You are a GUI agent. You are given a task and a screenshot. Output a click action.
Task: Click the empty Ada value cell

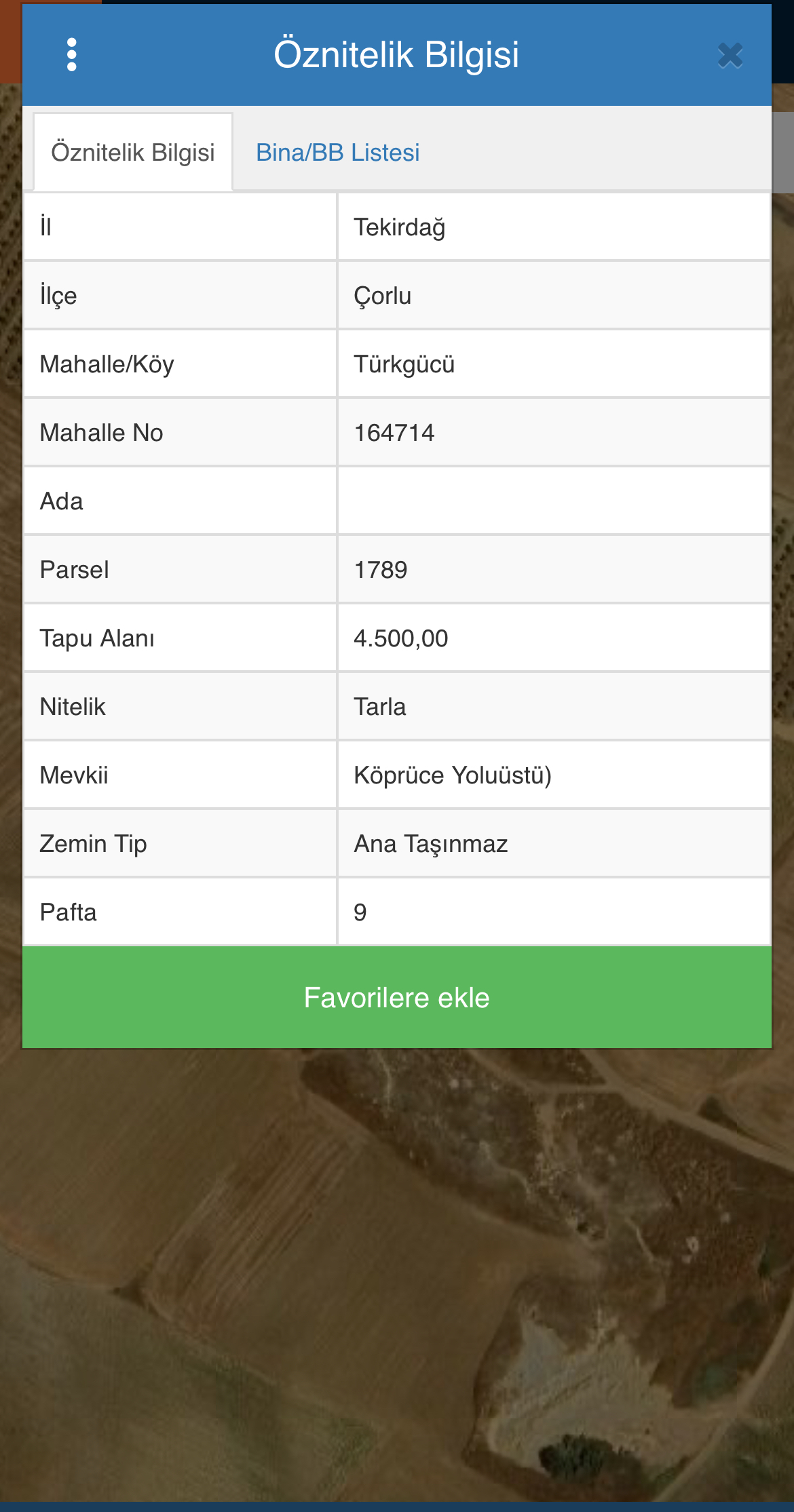[x=553, y=501]
